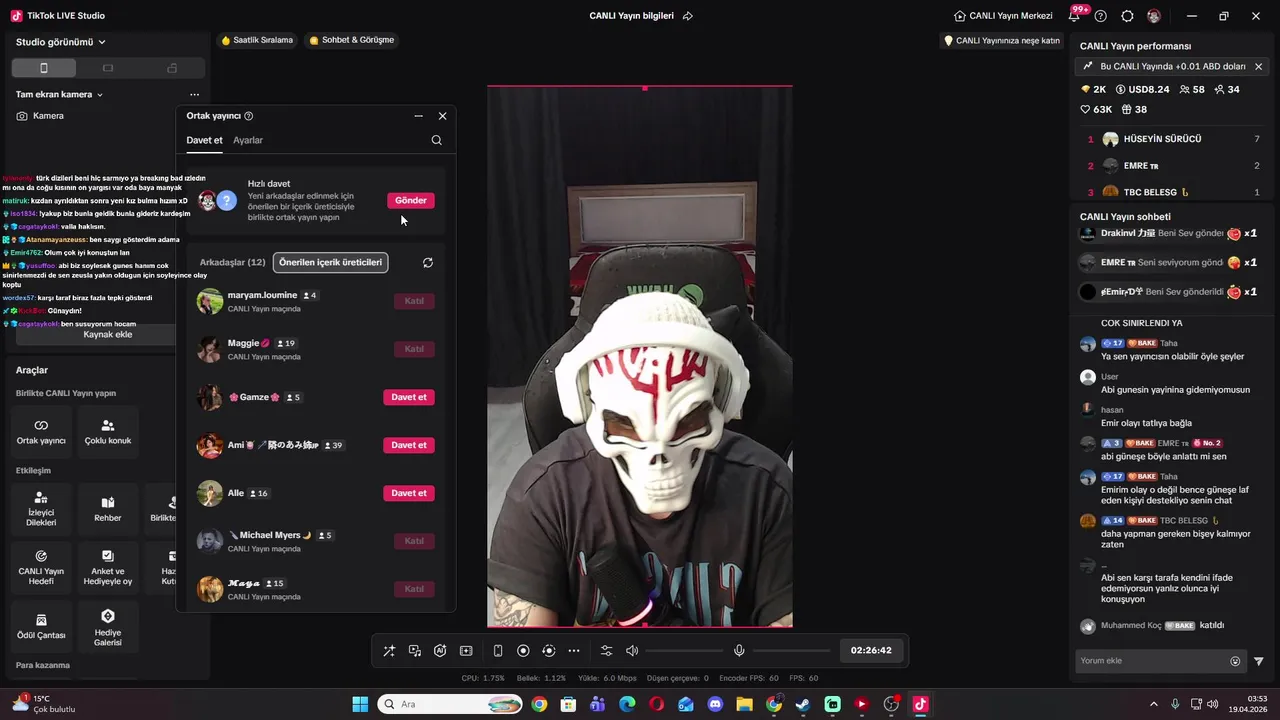Invite Ami with Davet et

pos(409,445)
